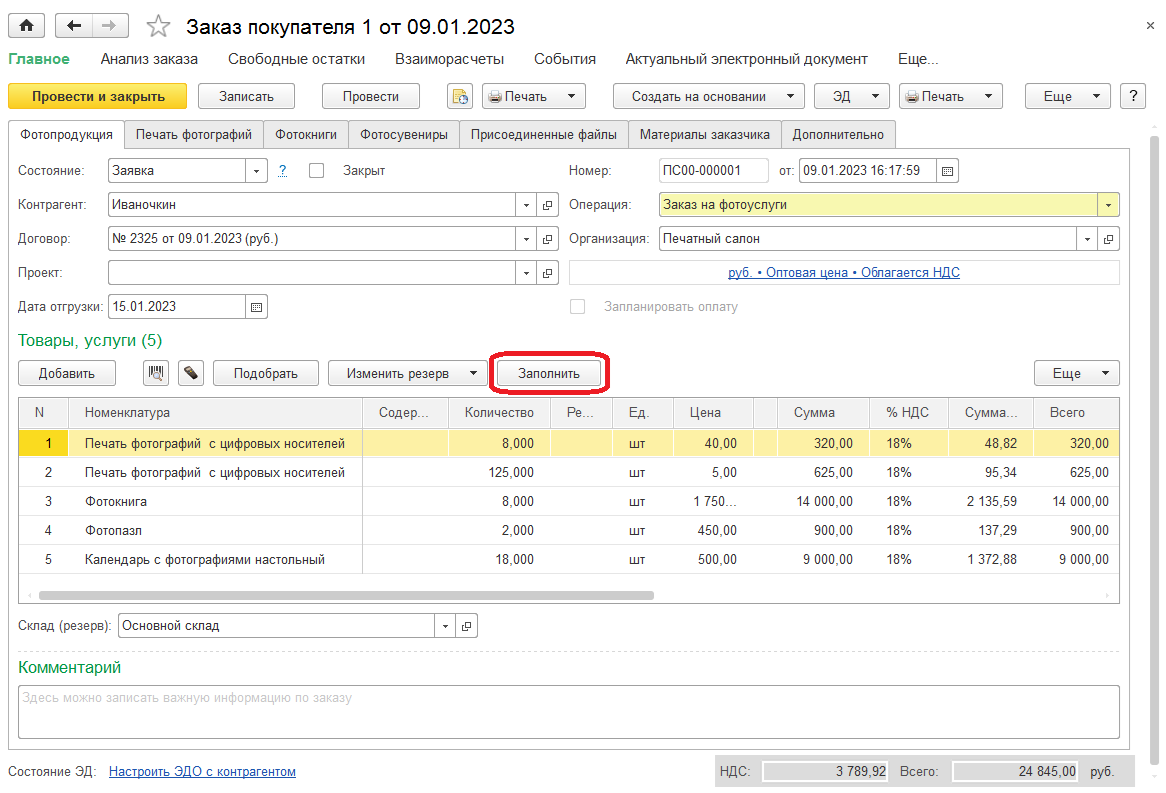1166x793 pixels.
Task: Expand the Состояние dropdown showing Заявка
Action: tap(257, 171)
